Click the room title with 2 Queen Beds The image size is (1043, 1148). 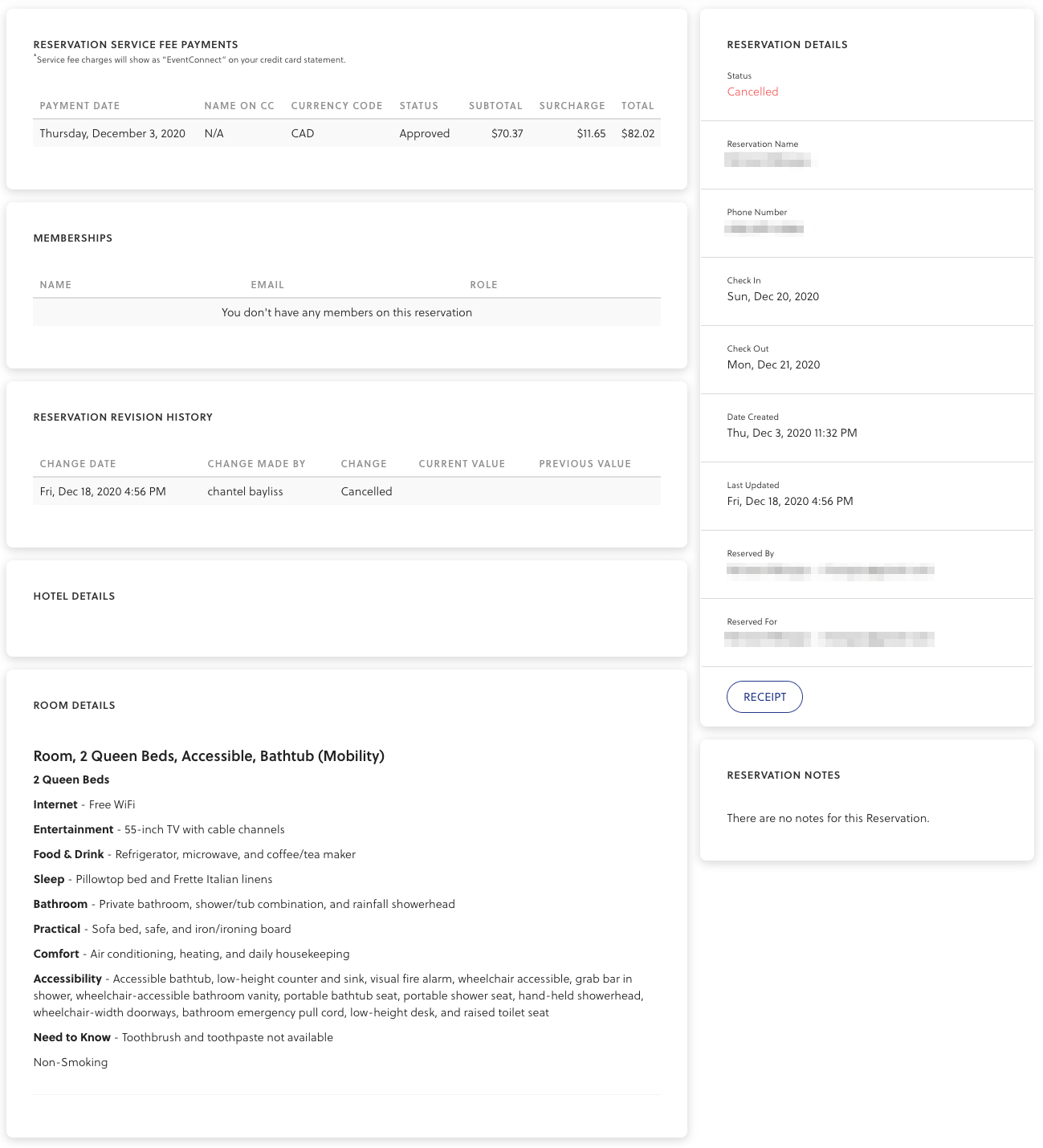click(209, 755)
